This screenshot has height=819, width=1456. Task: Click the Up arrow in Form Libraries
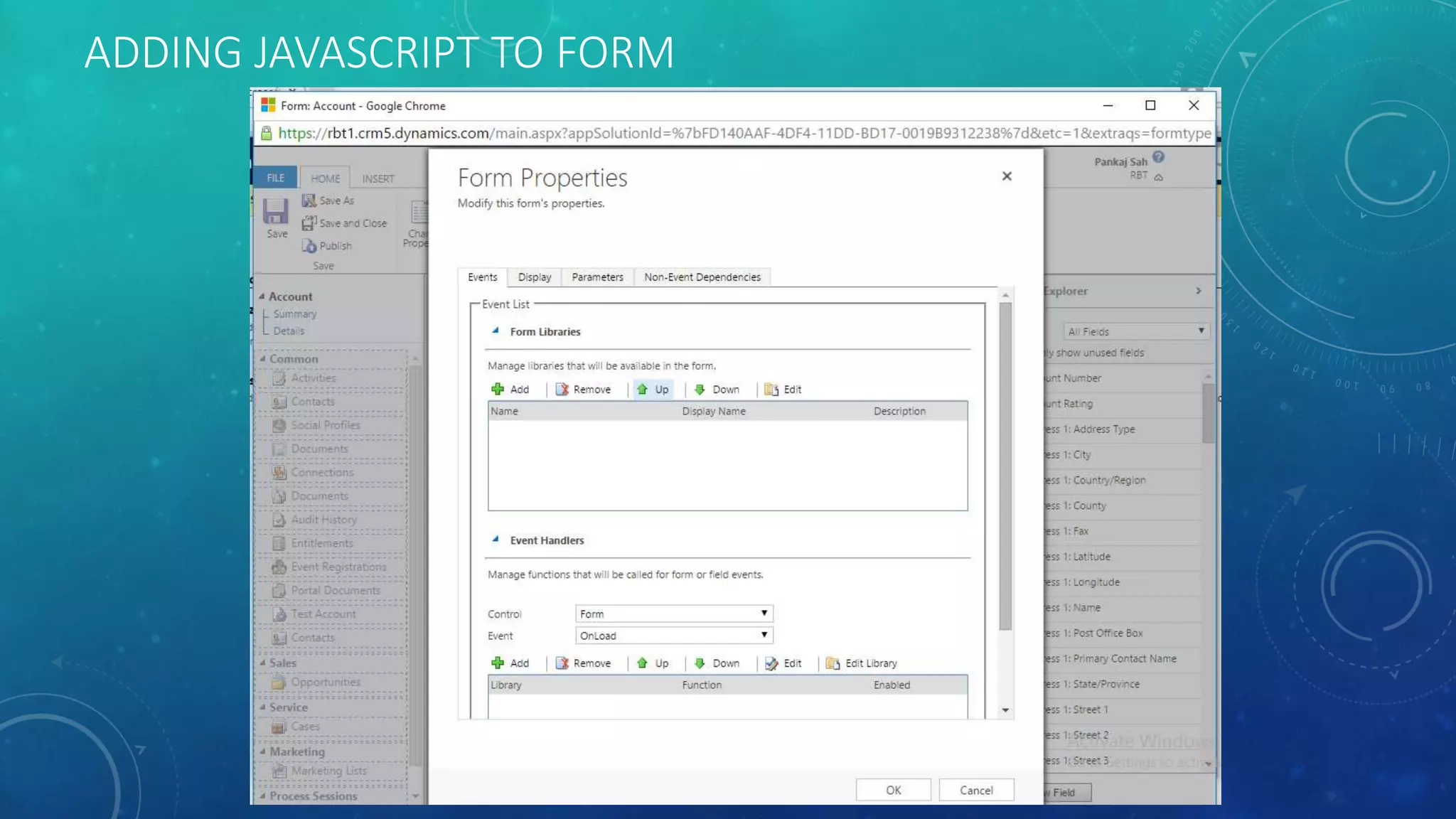pyautogui.click(x=643, y=389)
